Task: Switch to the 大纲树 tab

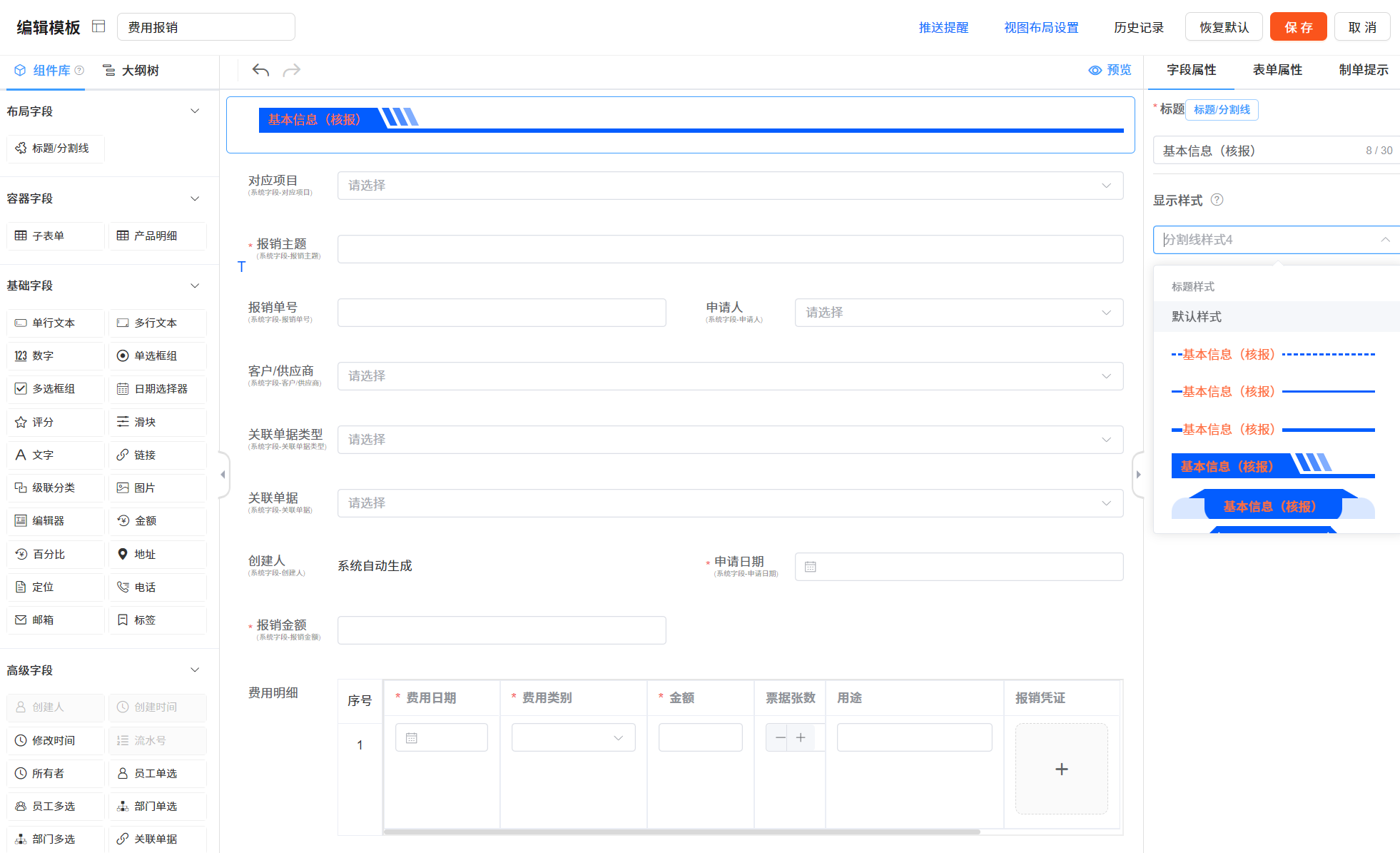Action: tap(131, 70)
